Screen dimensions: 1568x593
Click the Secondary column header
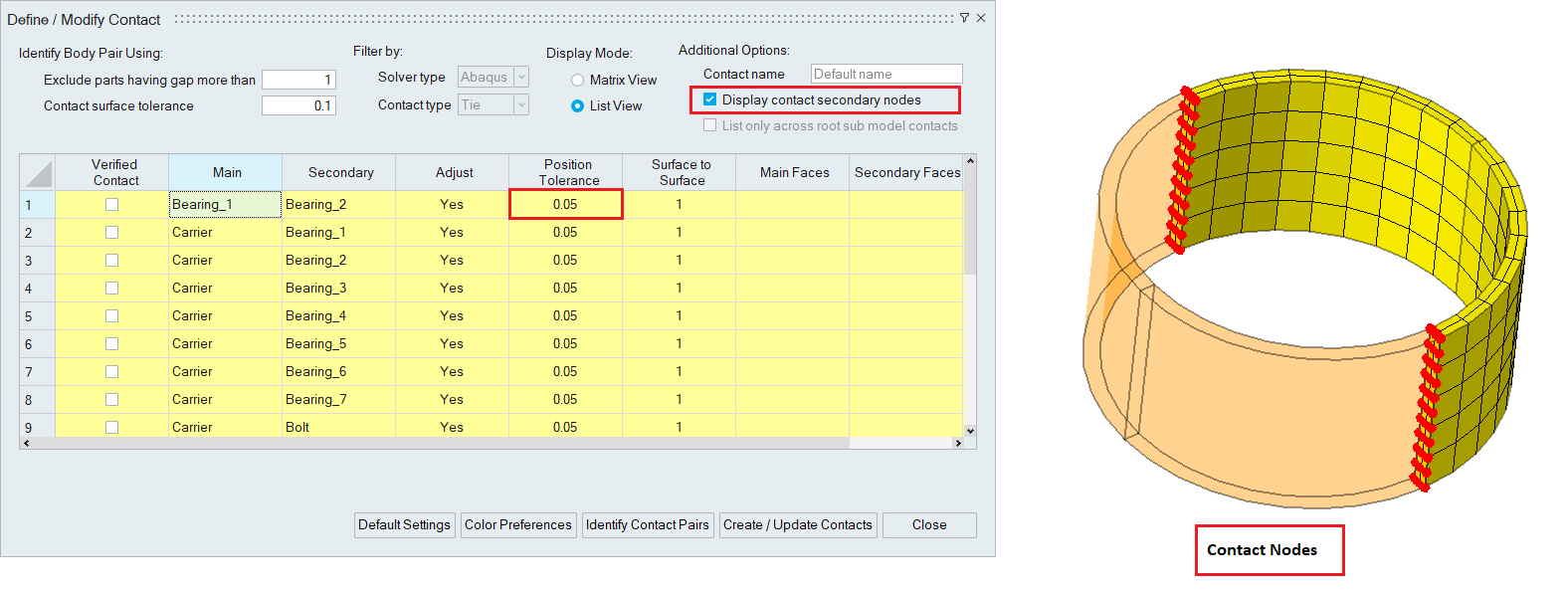click(339, 172)
